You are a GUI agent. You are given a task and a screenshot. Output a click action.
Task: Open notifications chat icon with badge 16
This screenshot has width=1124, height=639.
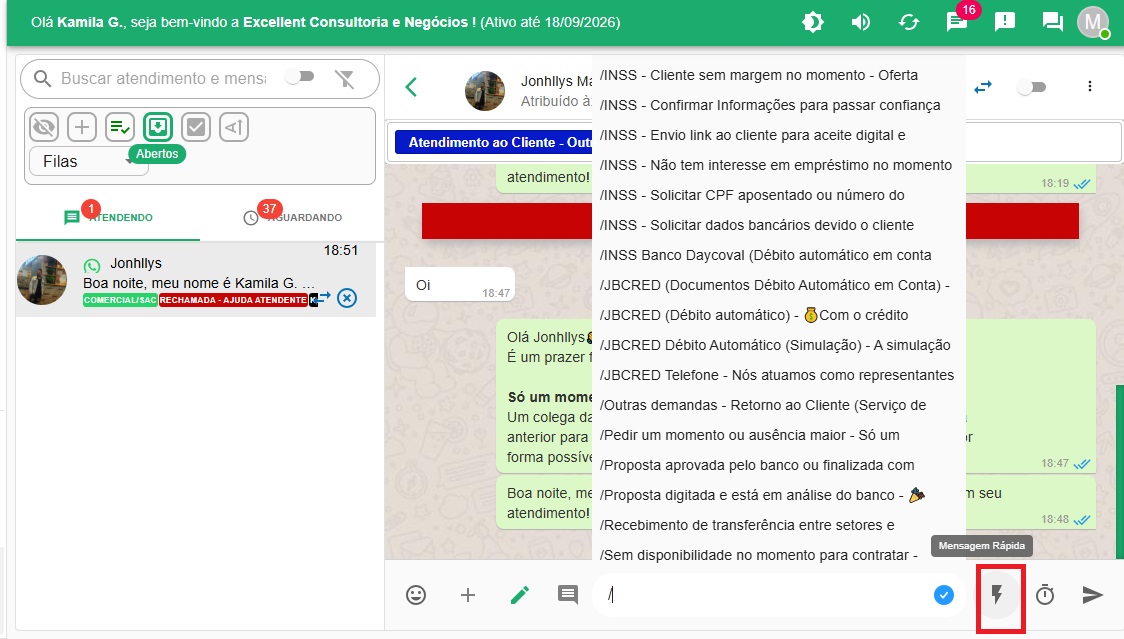point(957,22)
